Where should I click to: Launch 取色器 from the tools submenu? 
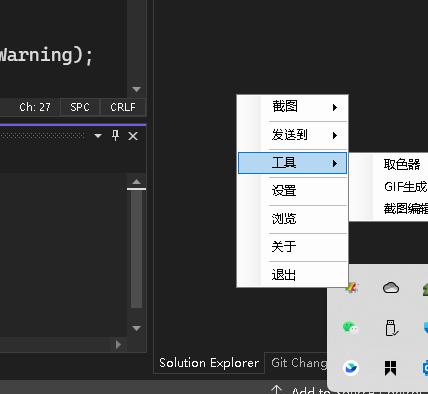pos(402,164)
